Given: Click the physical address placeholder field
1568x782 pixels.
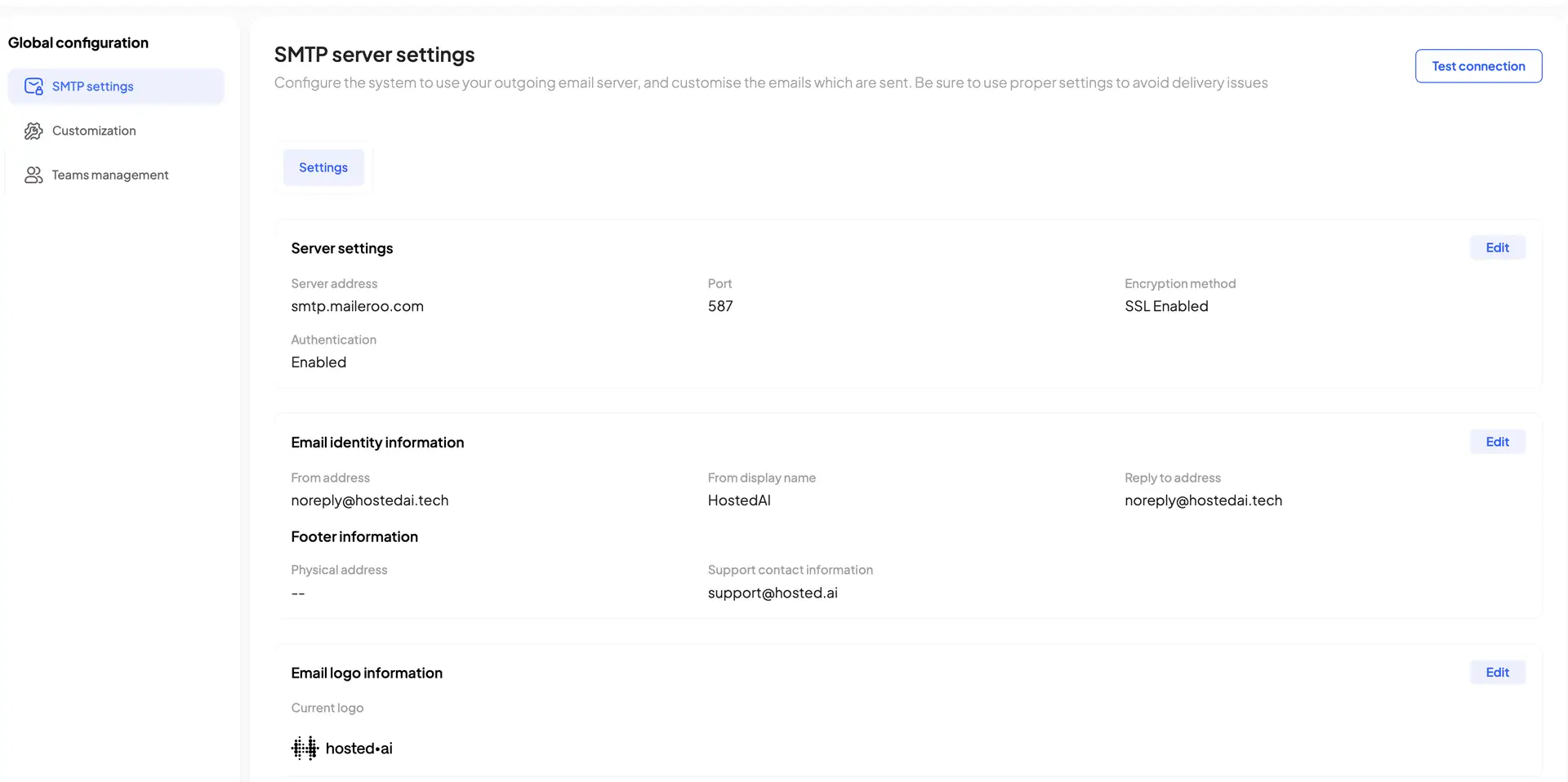Looking at the screenshot, I should [x=298, y=593].
